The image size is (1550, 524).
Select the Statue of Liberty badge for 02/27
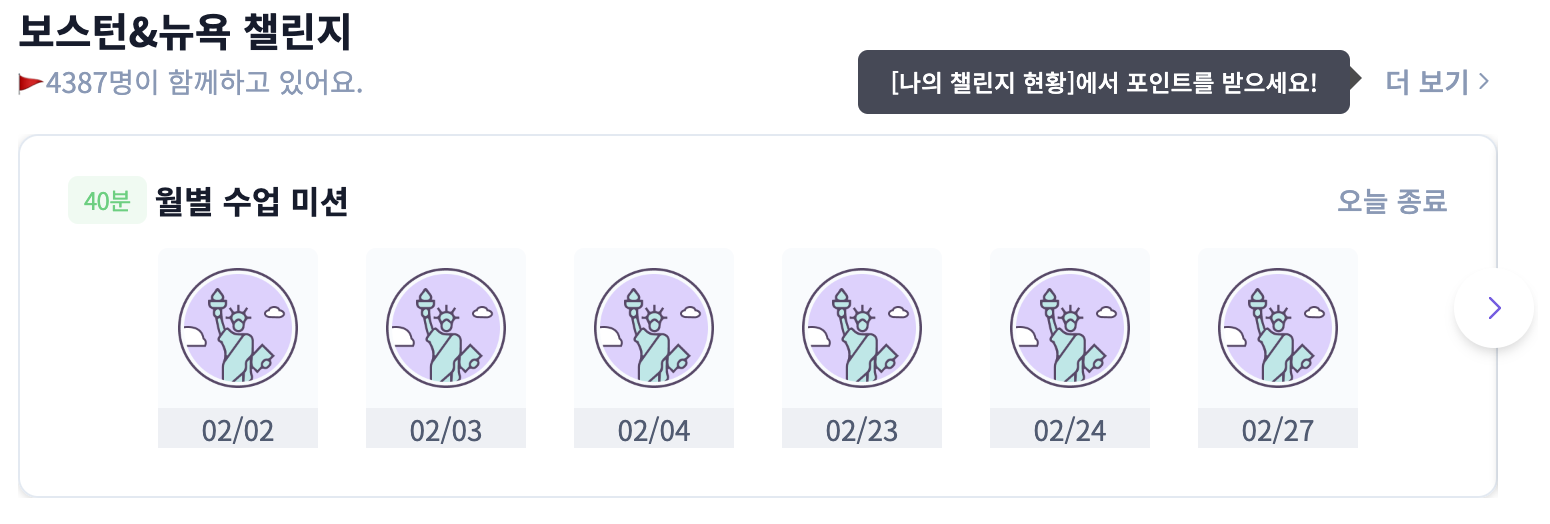(x=1278, y=328)
